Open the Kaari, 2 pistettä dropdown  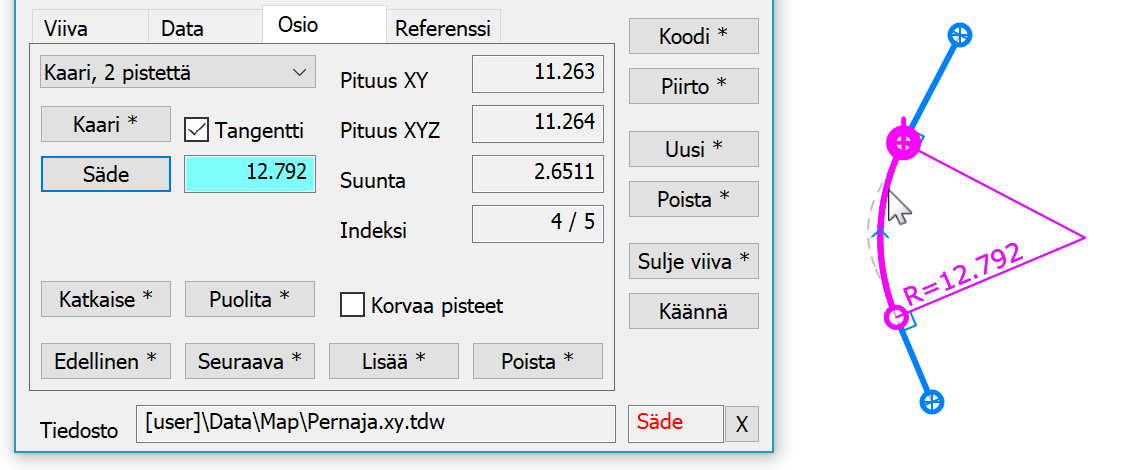point(177,72)
